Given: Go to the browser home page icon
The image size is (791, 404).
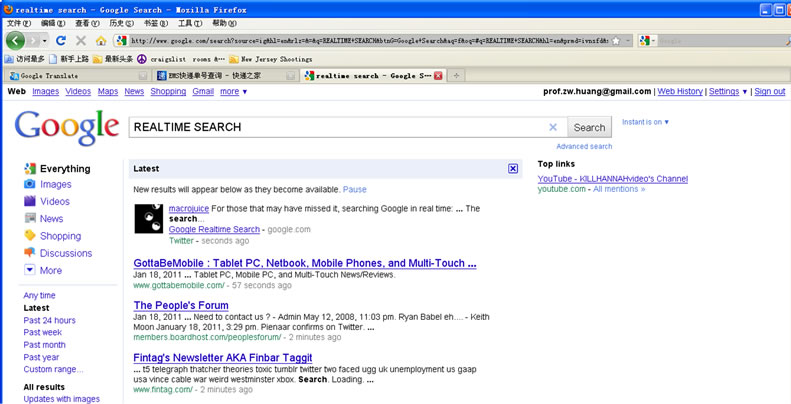Looking at the screenshot, I should [x=101, y=41].
